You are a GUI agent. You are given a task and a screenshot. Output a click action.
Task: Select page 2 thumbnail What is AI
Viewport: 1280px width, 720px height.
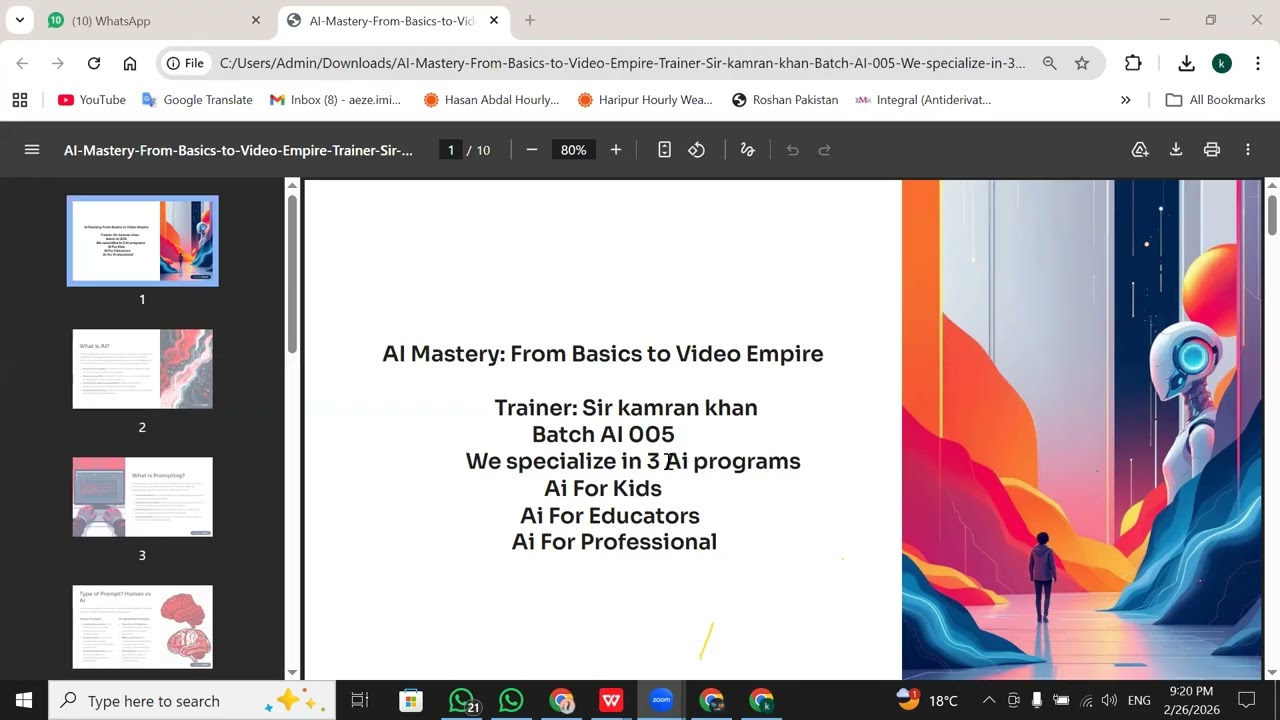point(142,369)
